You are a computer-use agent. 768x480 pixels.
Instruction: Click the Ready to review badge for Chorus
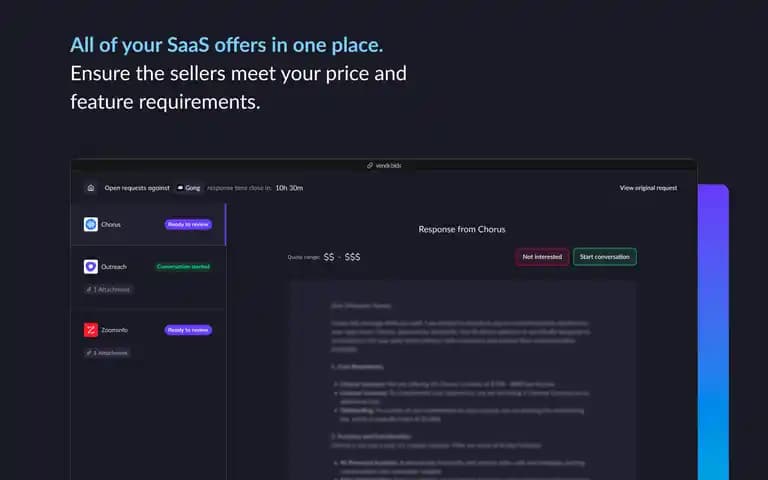pyautogui.click(x=188, y=224)
